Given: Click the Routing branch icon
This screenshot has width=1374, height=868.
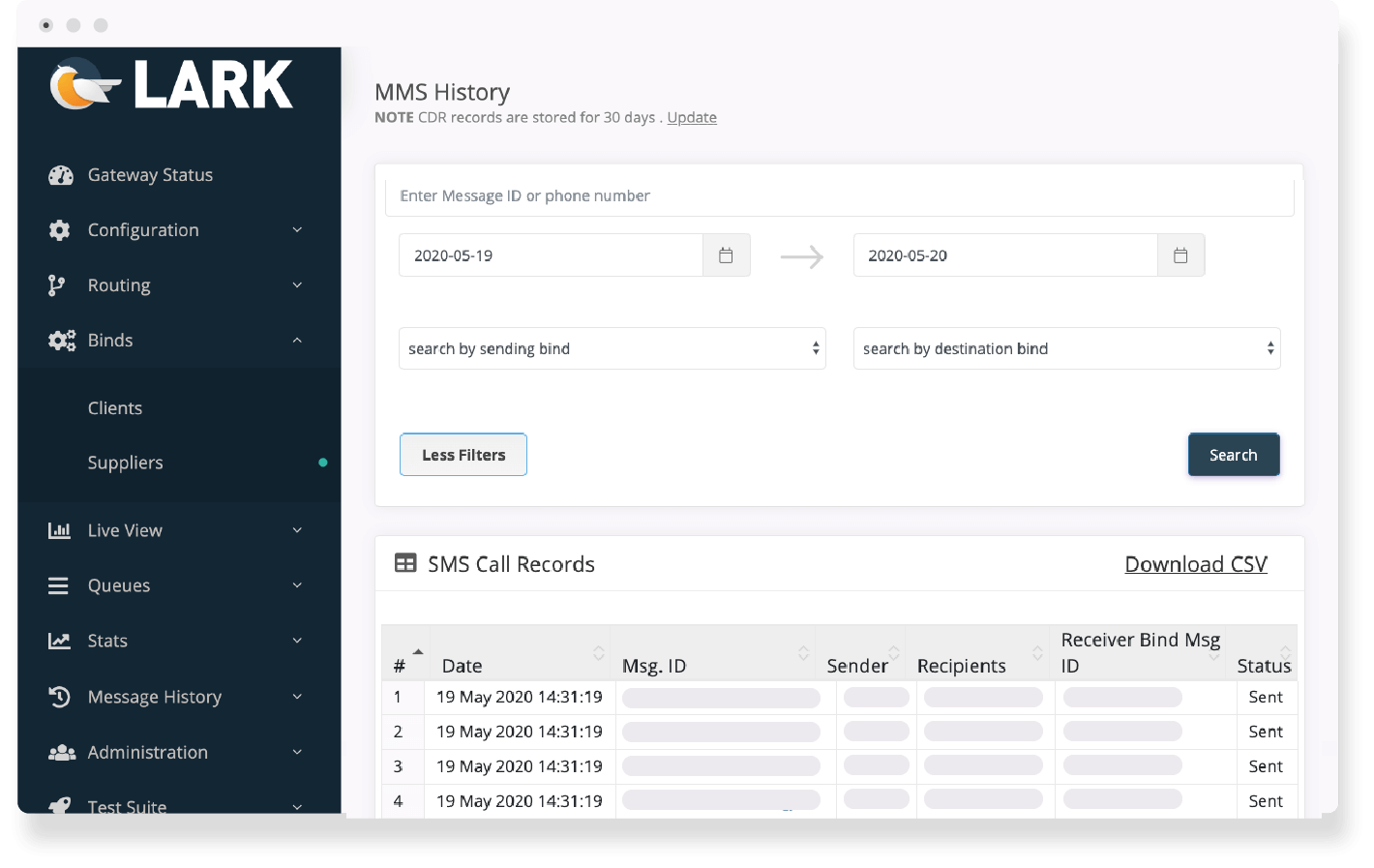Looking at the screenshot, I should click(x=57, y=285).
